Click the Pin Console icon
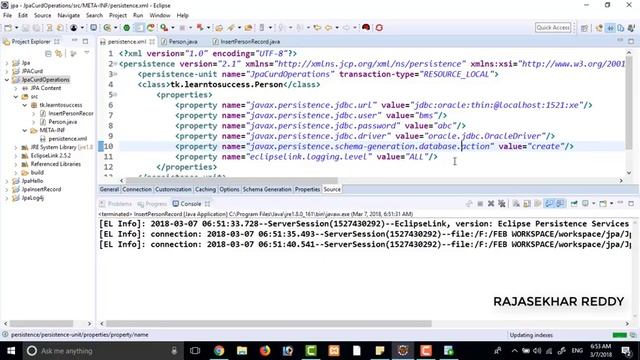Screen dimensions: 640x360 (574, 203)
